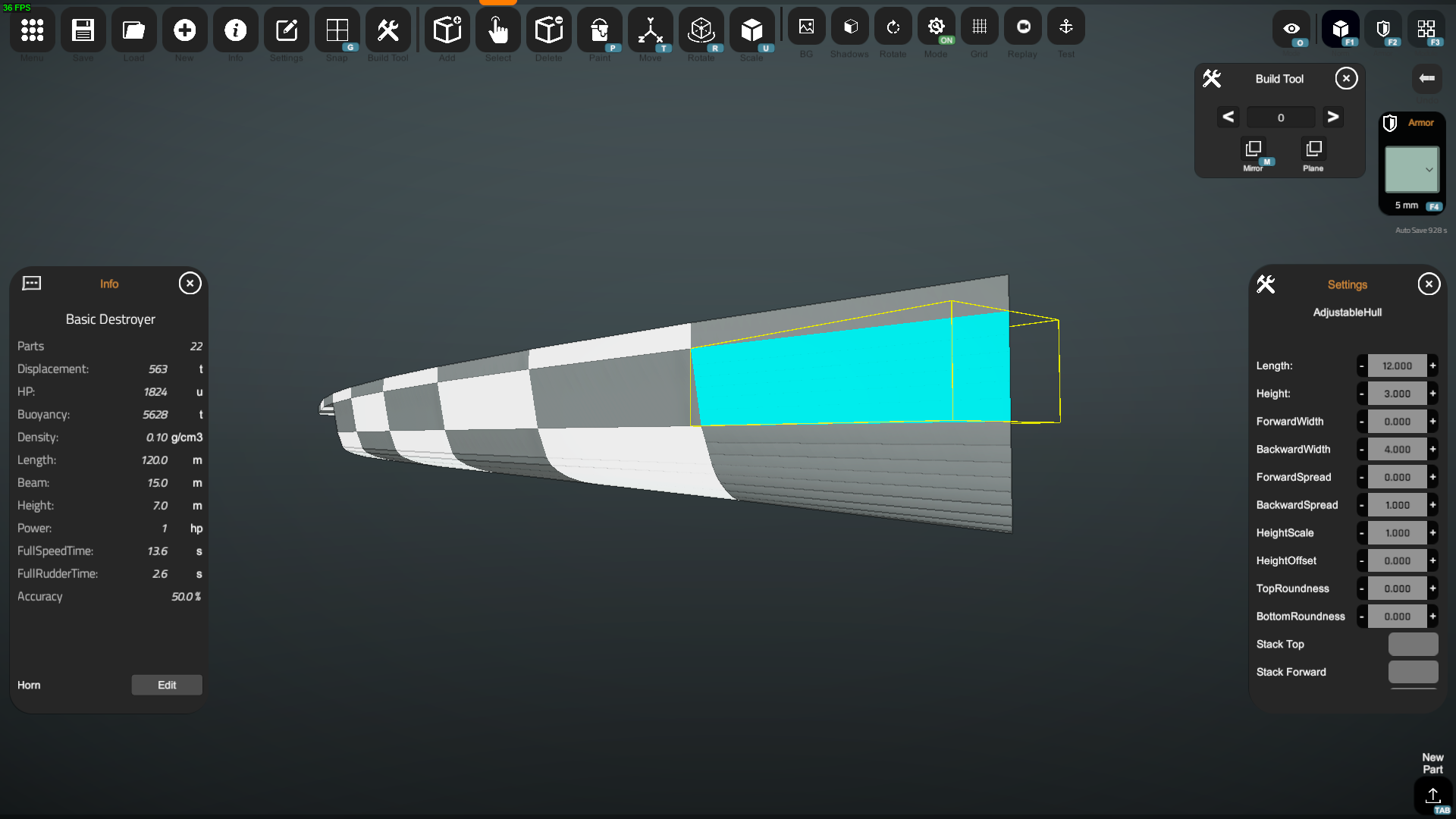Toggle the Stack Top switch
This screenshot has height=819, width=1456.
(1413, 644)
